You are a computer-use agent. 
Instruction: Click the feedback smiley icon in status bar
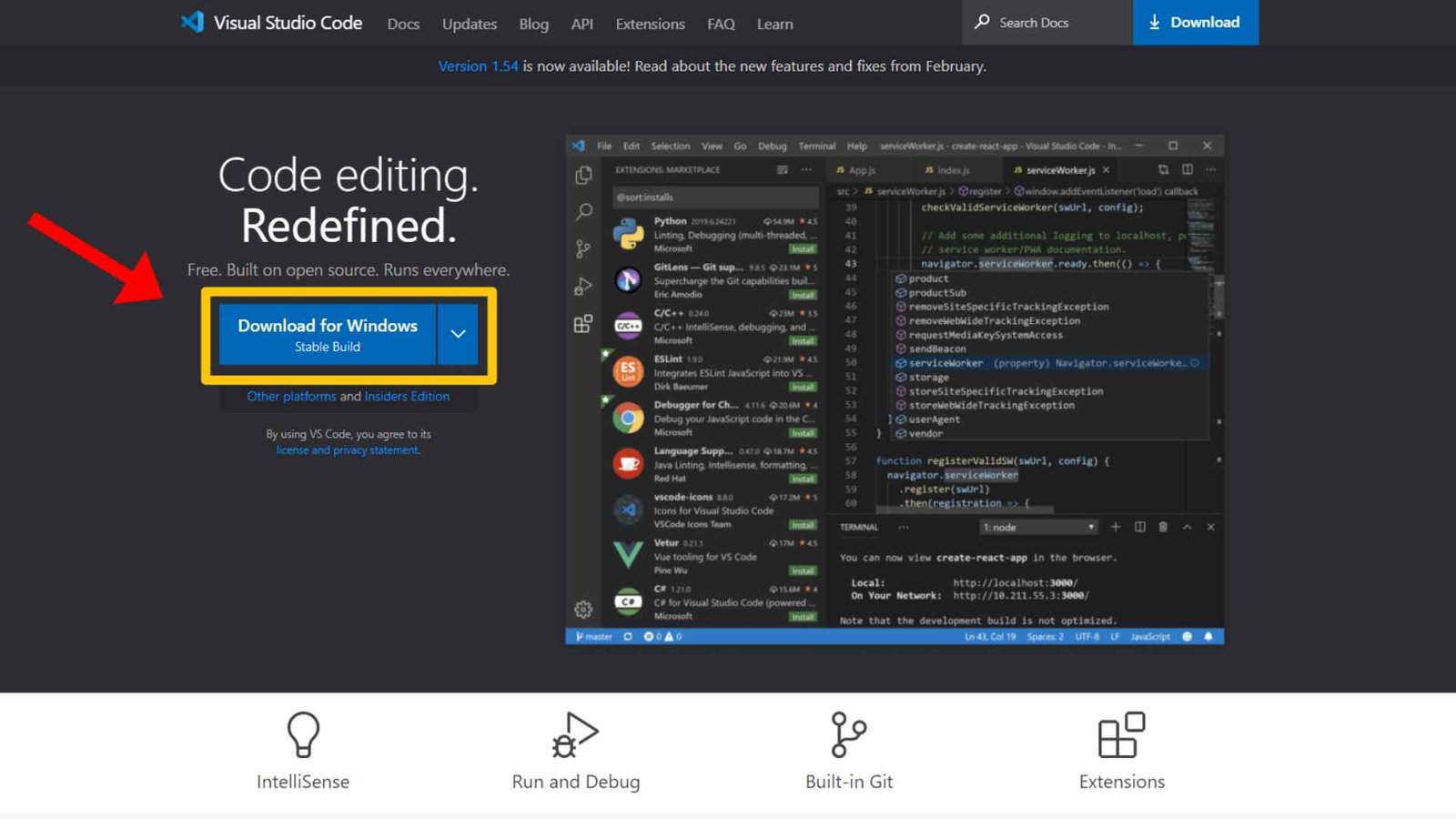(1187, 636)
